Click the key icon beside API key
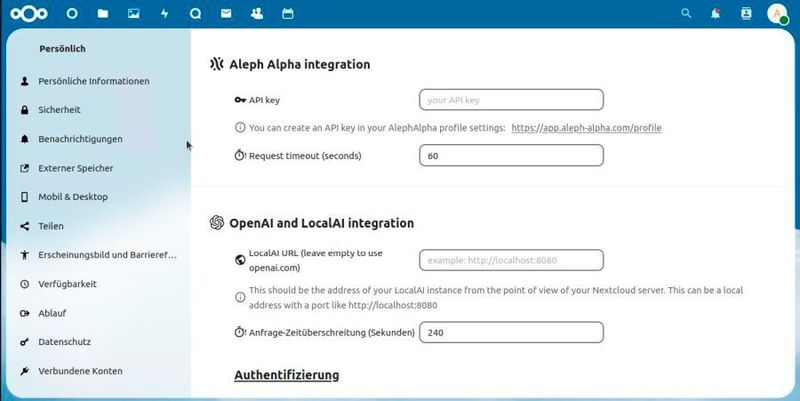 tap(240, 100)
